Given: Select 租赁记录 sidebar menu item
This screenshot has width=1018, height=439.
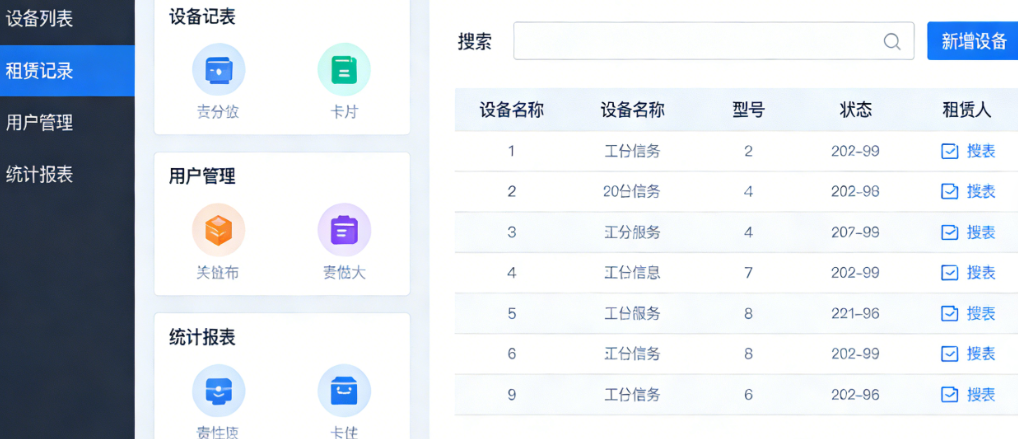Looking at the screenshot, I should click(x=40, y=71).
